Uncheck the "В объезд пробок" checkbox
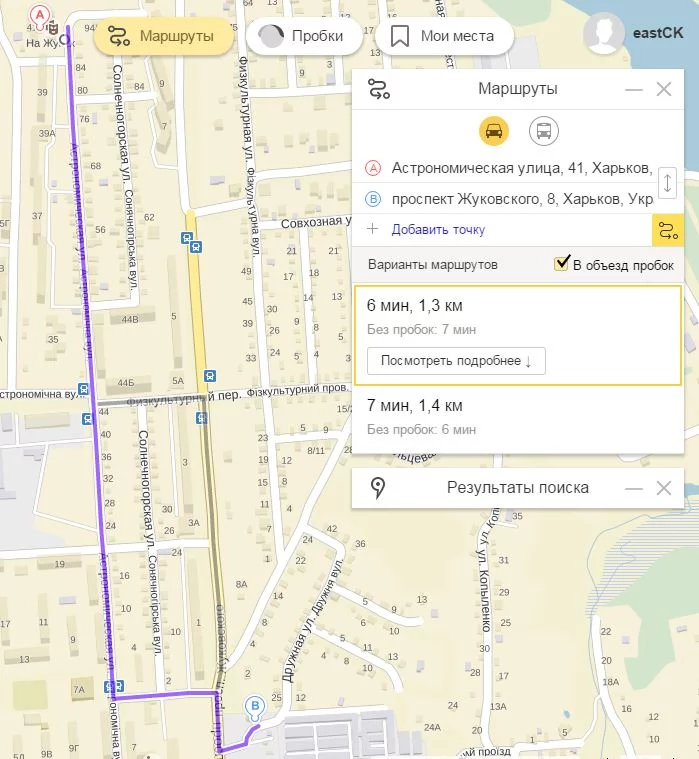 click(x=562, y=264)
